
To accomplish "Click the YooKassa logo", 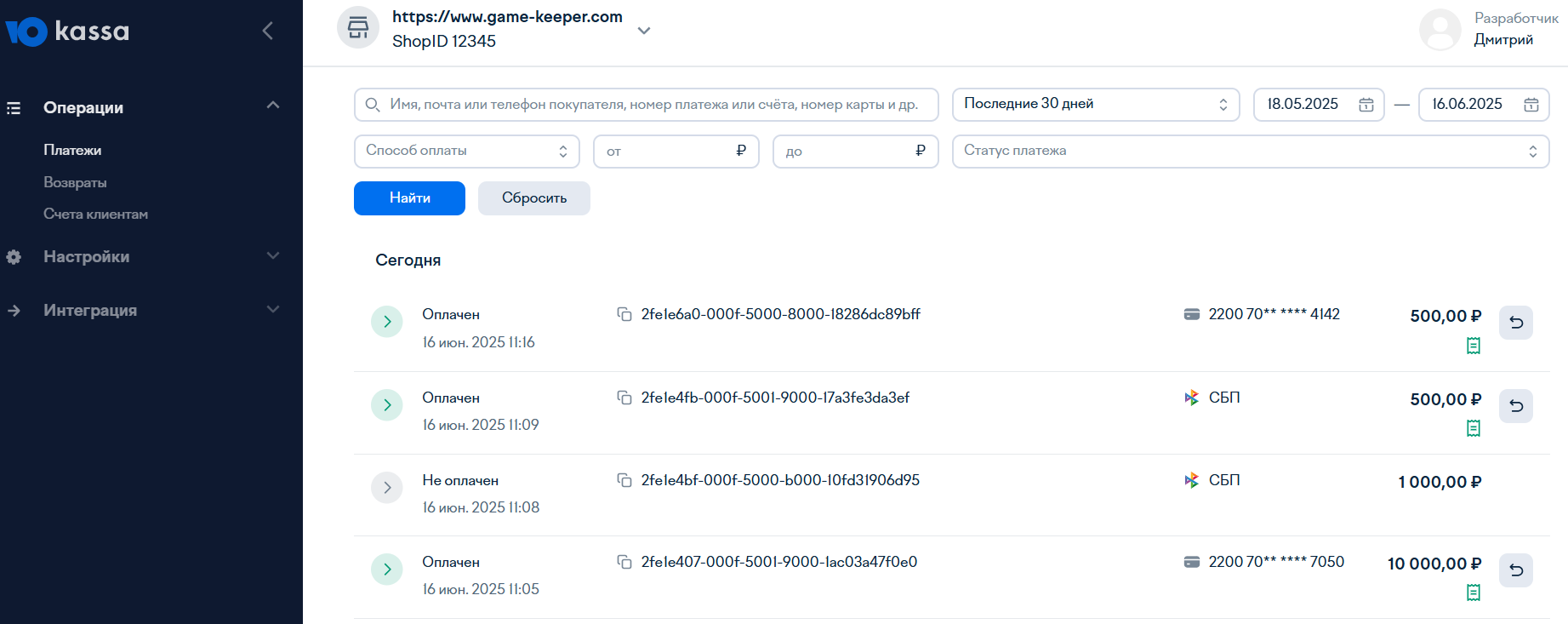I will click(67, 31).
